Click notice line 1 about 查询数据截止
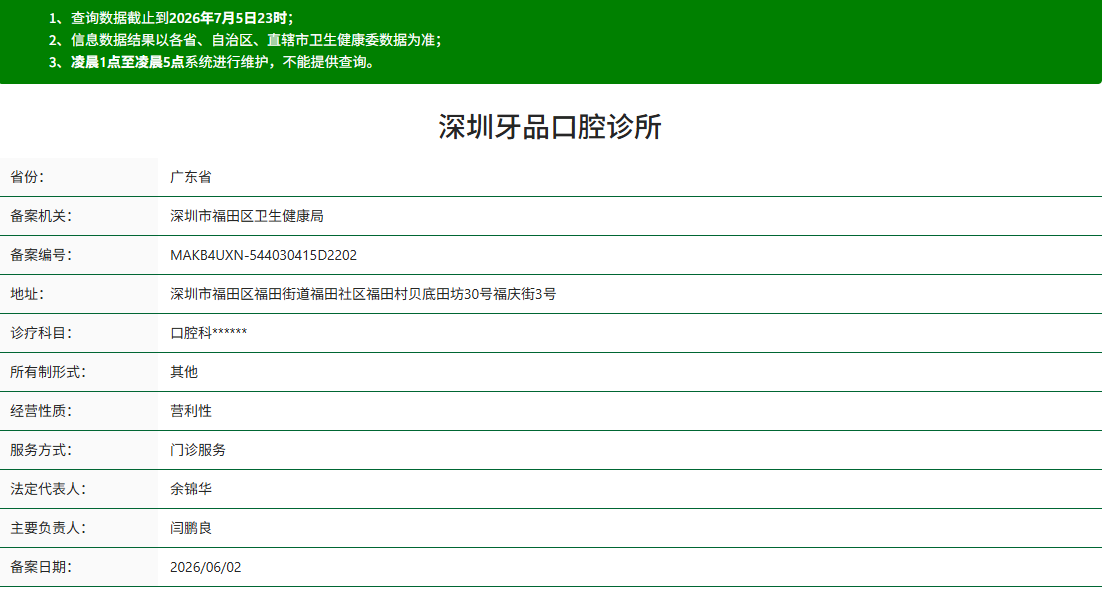The image size is (1106, 594). coord(171,18)
